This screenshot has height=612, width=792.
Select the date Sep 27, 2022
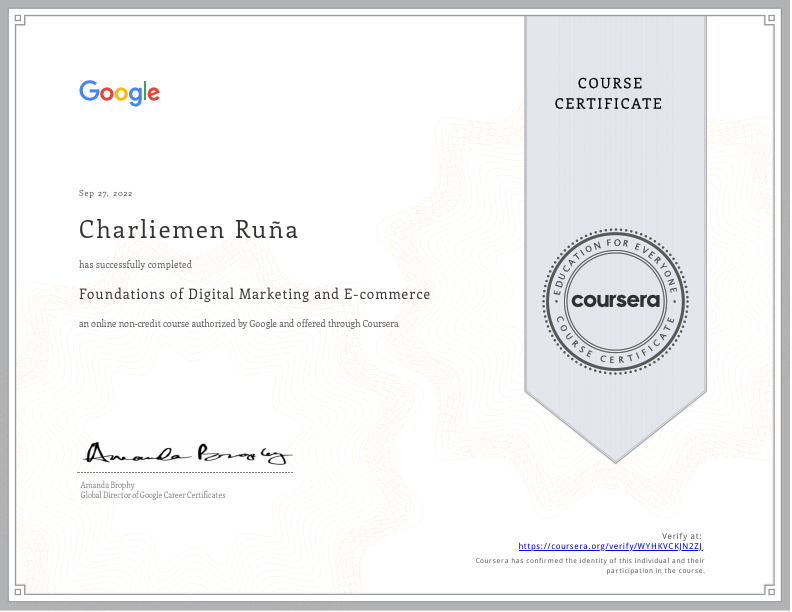(106, 193)
